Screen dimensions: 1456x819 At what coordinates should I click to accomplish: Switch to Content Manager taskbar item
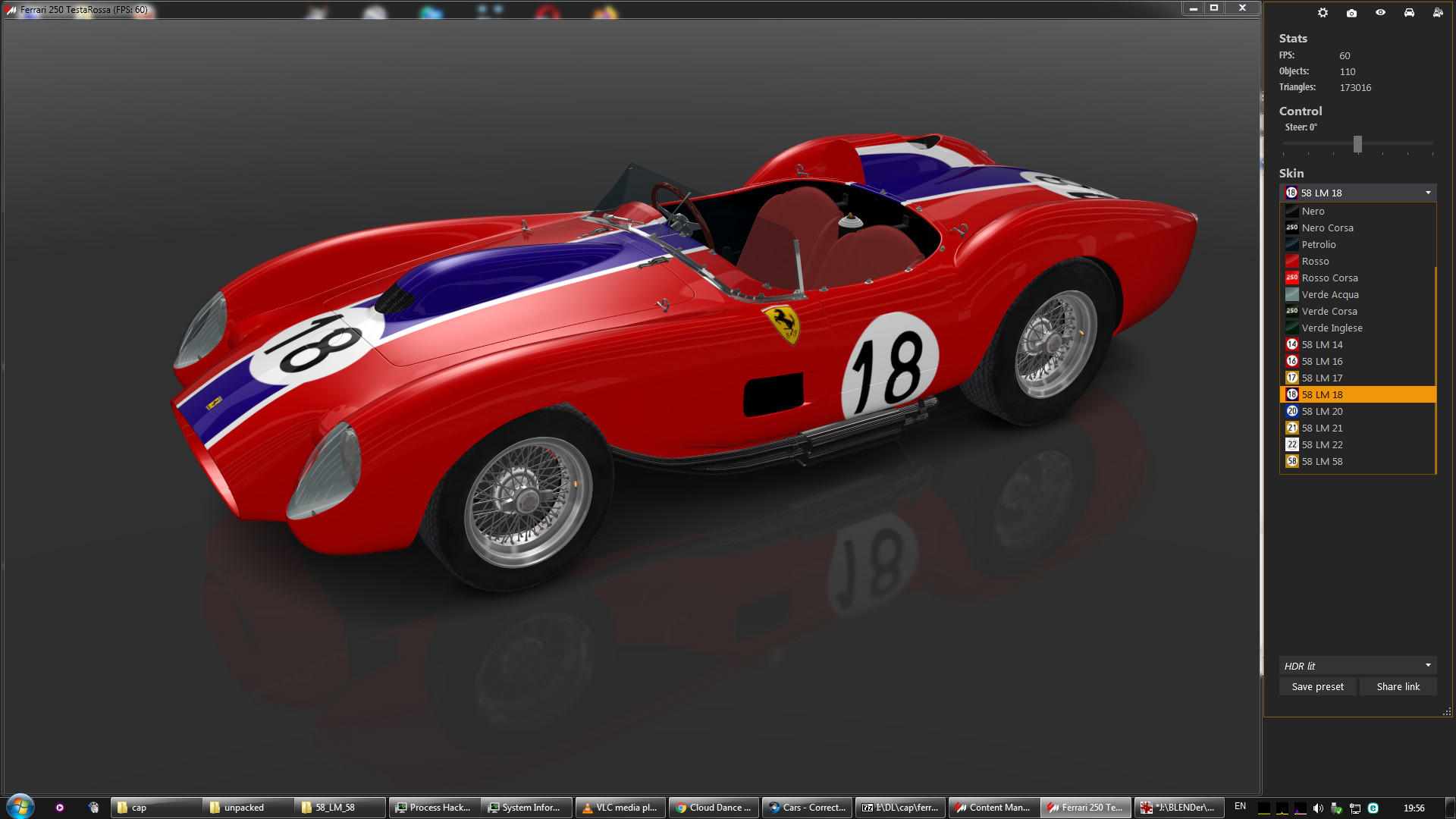(994, 808)
